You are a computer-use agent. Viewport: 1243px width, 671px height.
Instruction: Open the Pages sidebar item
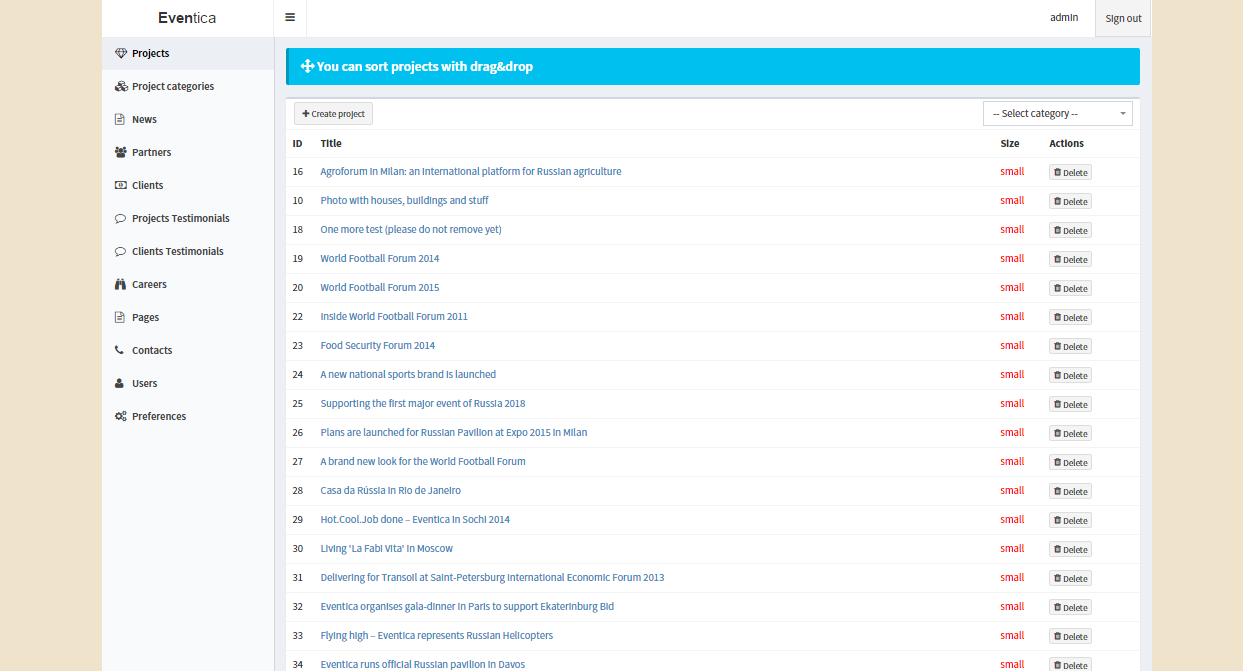[x=145, y=318]
